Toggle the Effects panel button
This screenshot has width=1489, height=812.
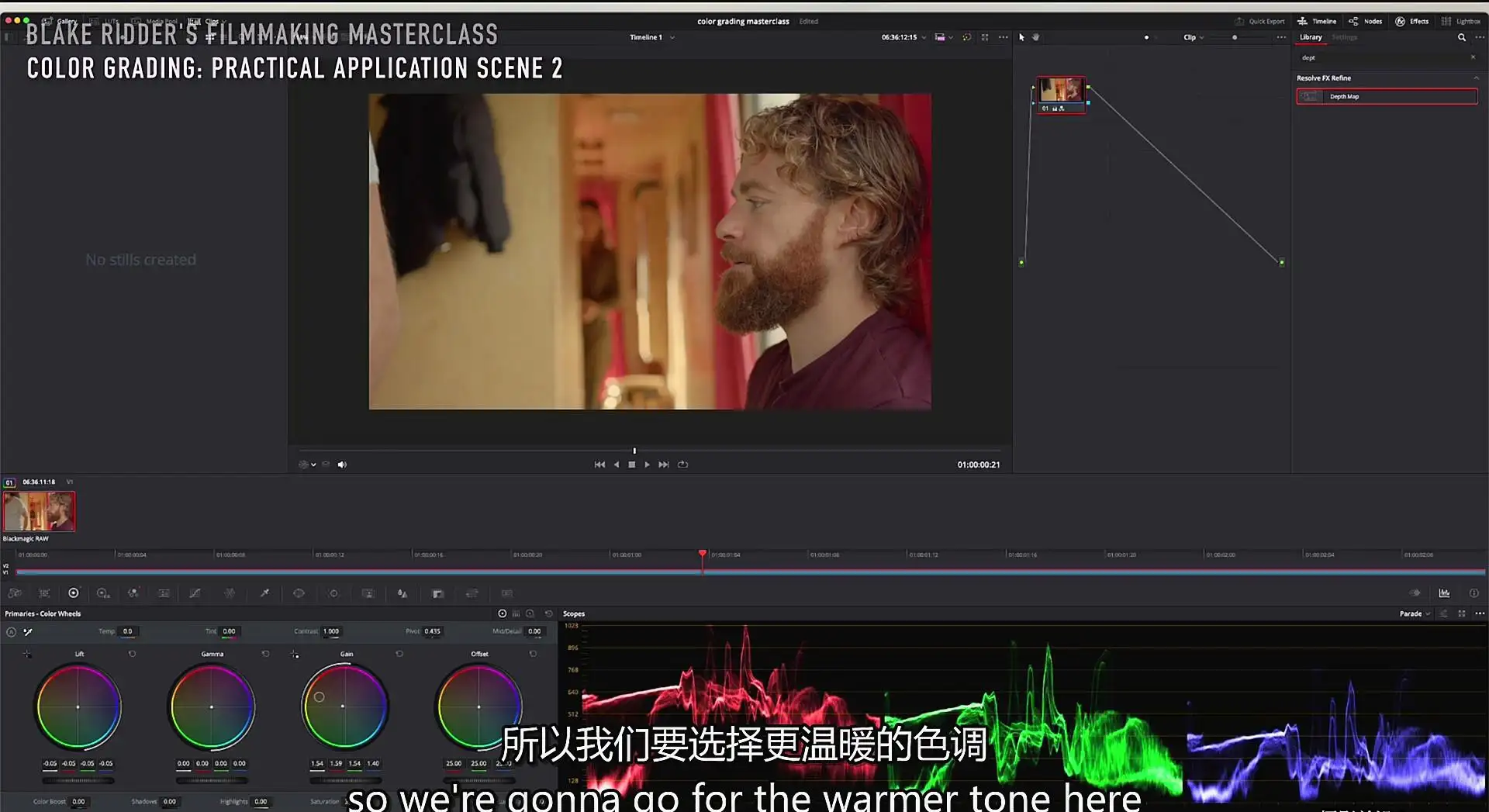tap(1411, 21)
